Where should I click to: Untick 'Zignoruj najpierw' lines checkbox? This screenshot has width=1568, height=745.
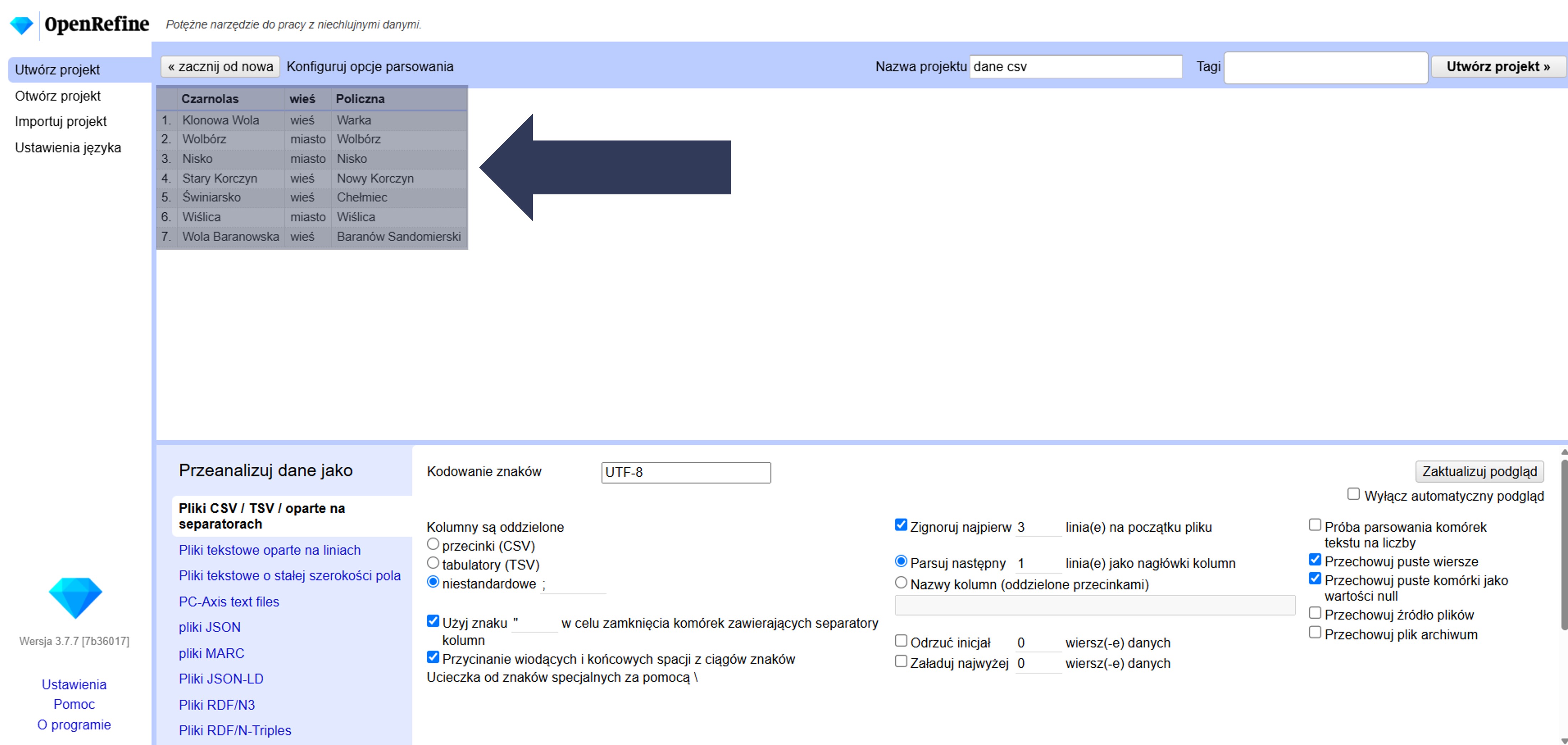coord(901,525)
